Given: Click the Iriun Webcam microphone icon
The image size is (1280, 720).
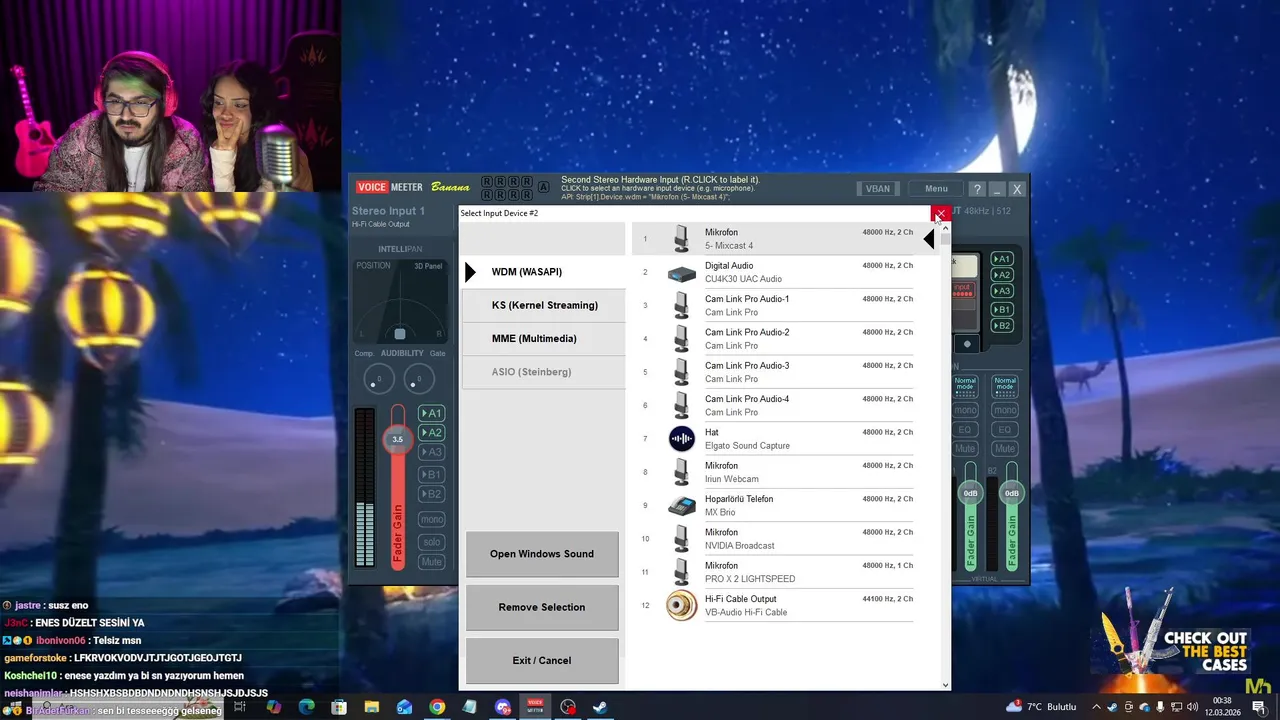Looking at the screenshot, I should tap(682, 472).
